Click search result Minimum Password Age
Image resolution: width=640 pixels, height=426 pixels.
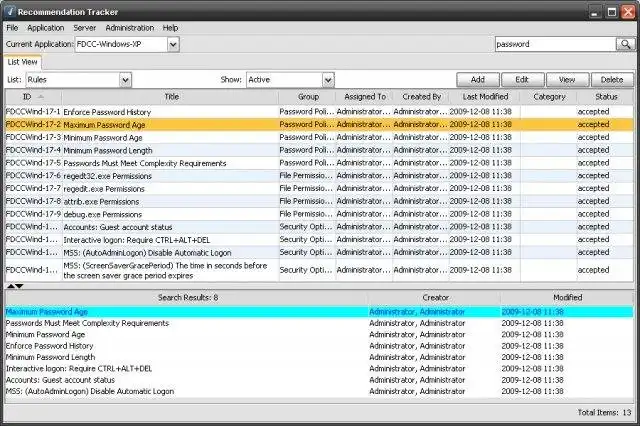[x=320, y=335]
